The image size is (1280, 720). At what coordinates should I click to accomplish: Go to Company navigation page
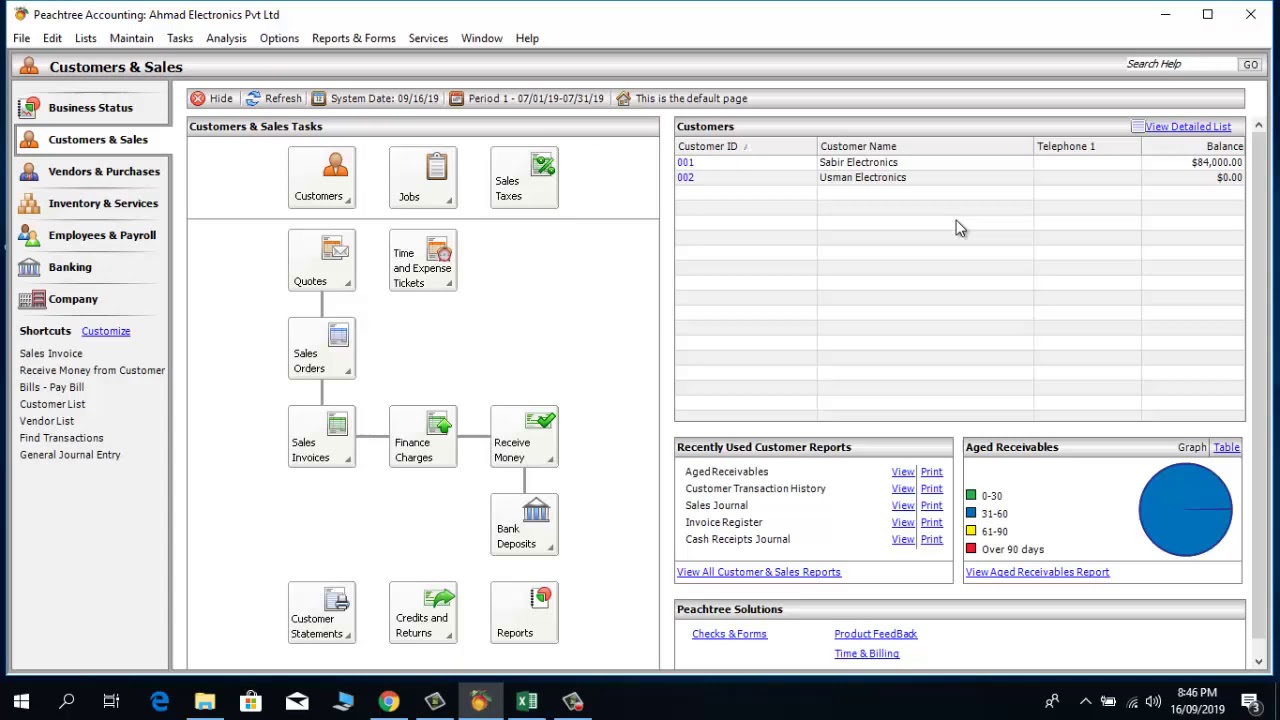[90, 299]
